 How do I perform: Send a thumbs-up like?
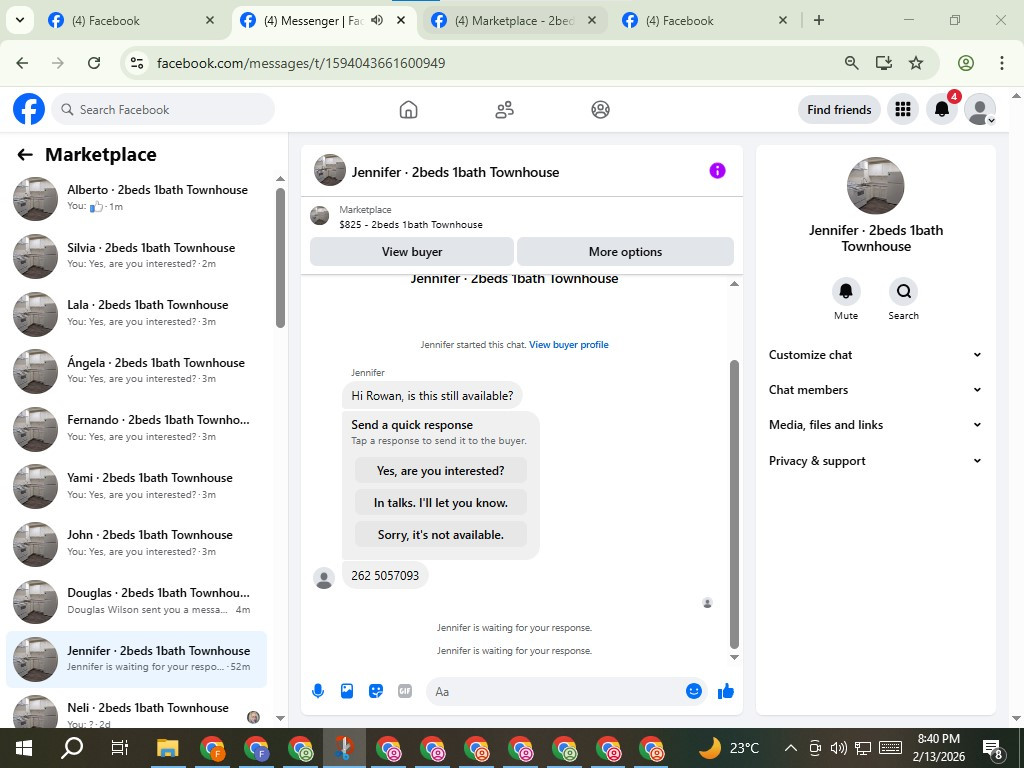[726, 691]
